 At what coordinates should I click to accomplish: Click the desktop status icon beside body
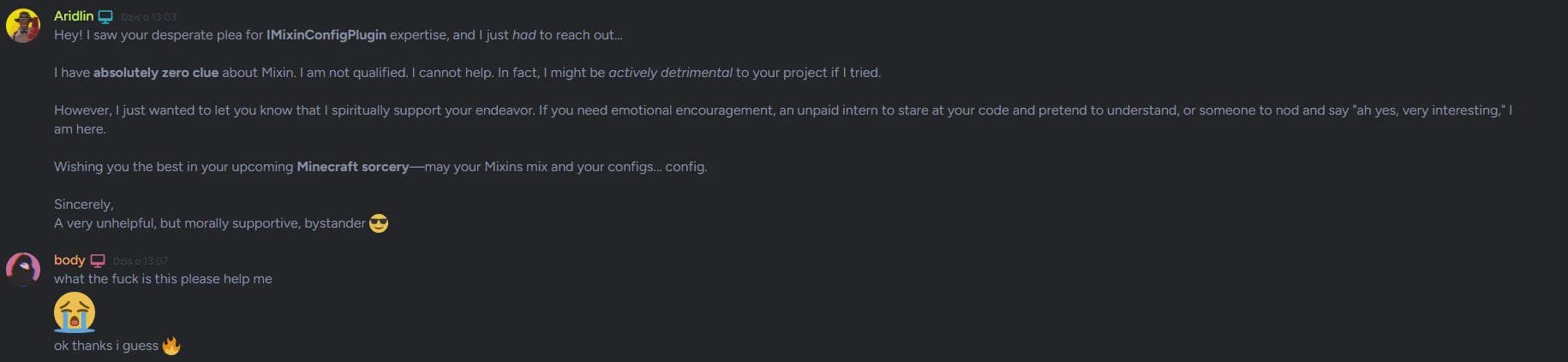[98, 261]
